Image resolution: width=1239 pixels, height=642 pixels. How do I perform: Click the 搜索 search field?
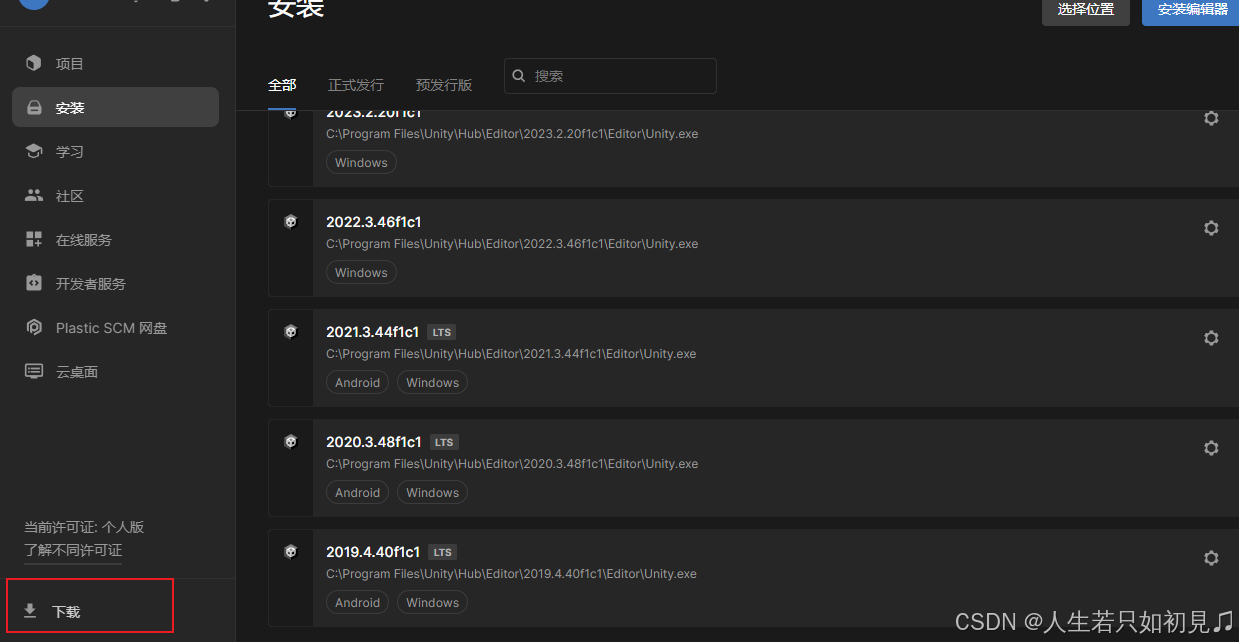click(610, 76)
